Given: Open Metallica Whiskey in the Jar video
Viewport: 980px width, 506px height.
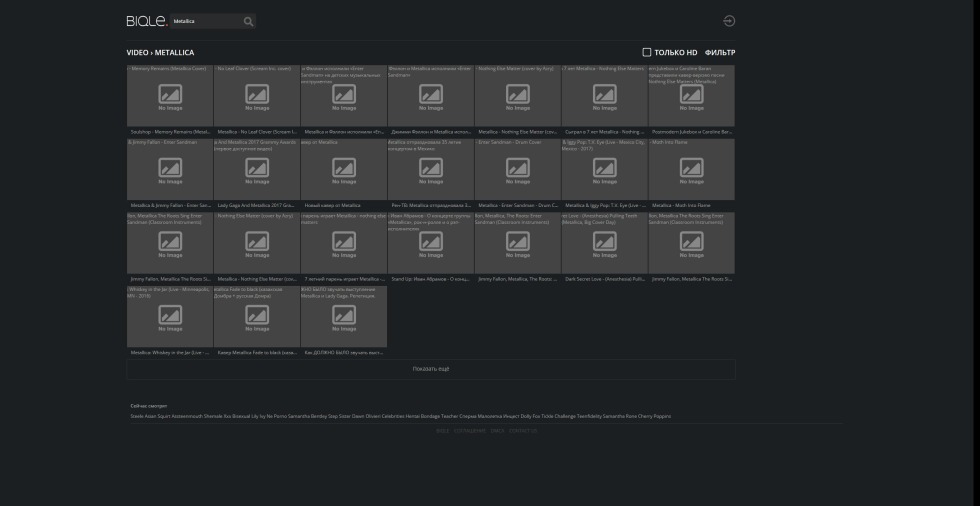Looking at the screenshot, I should click(x=170, y=318).
